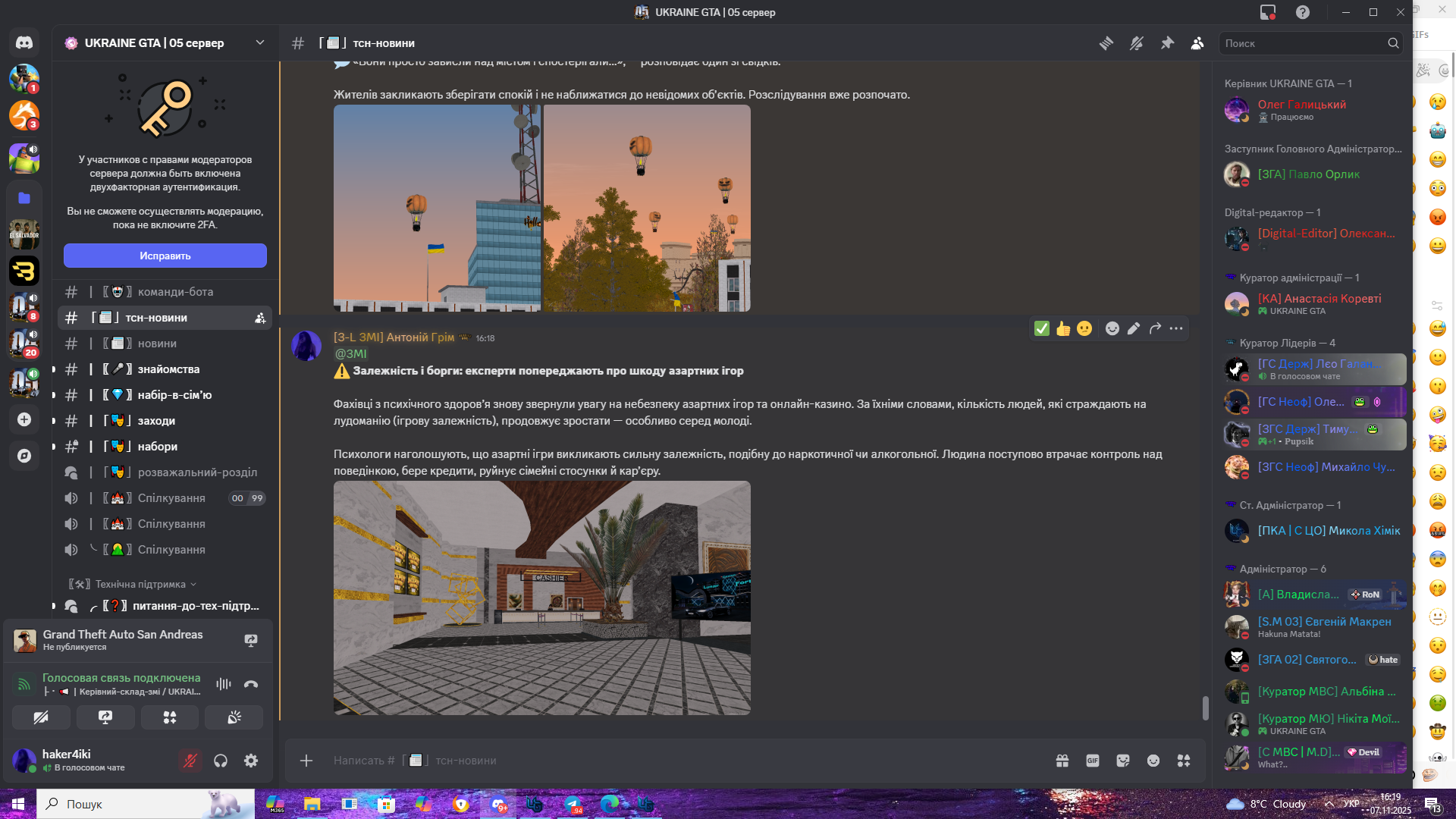Share your screen in voice
The height and width of the screenshot is (819, 1456).
(x=105, y=717)
